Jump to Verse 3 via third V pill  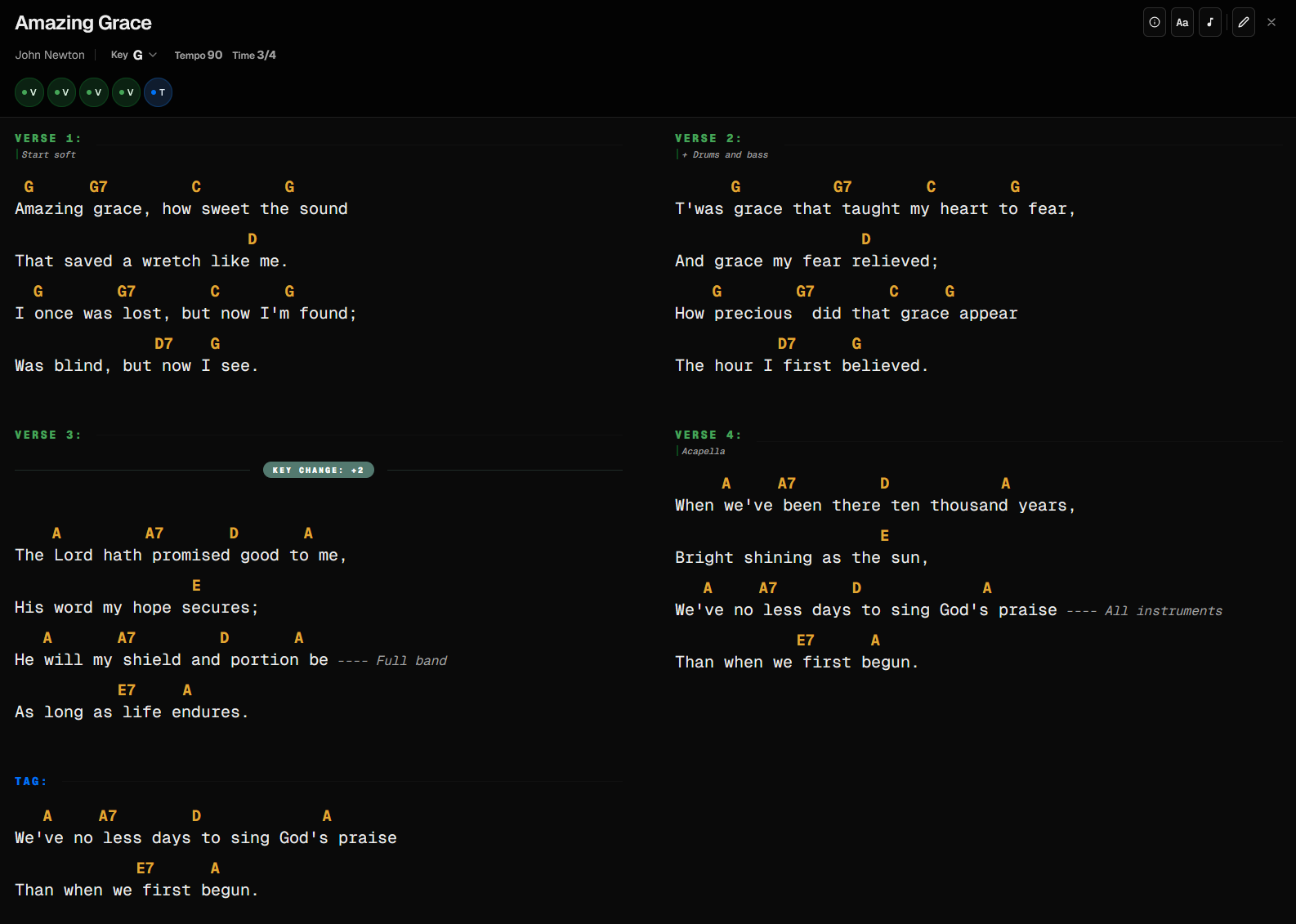click(94, 92)
